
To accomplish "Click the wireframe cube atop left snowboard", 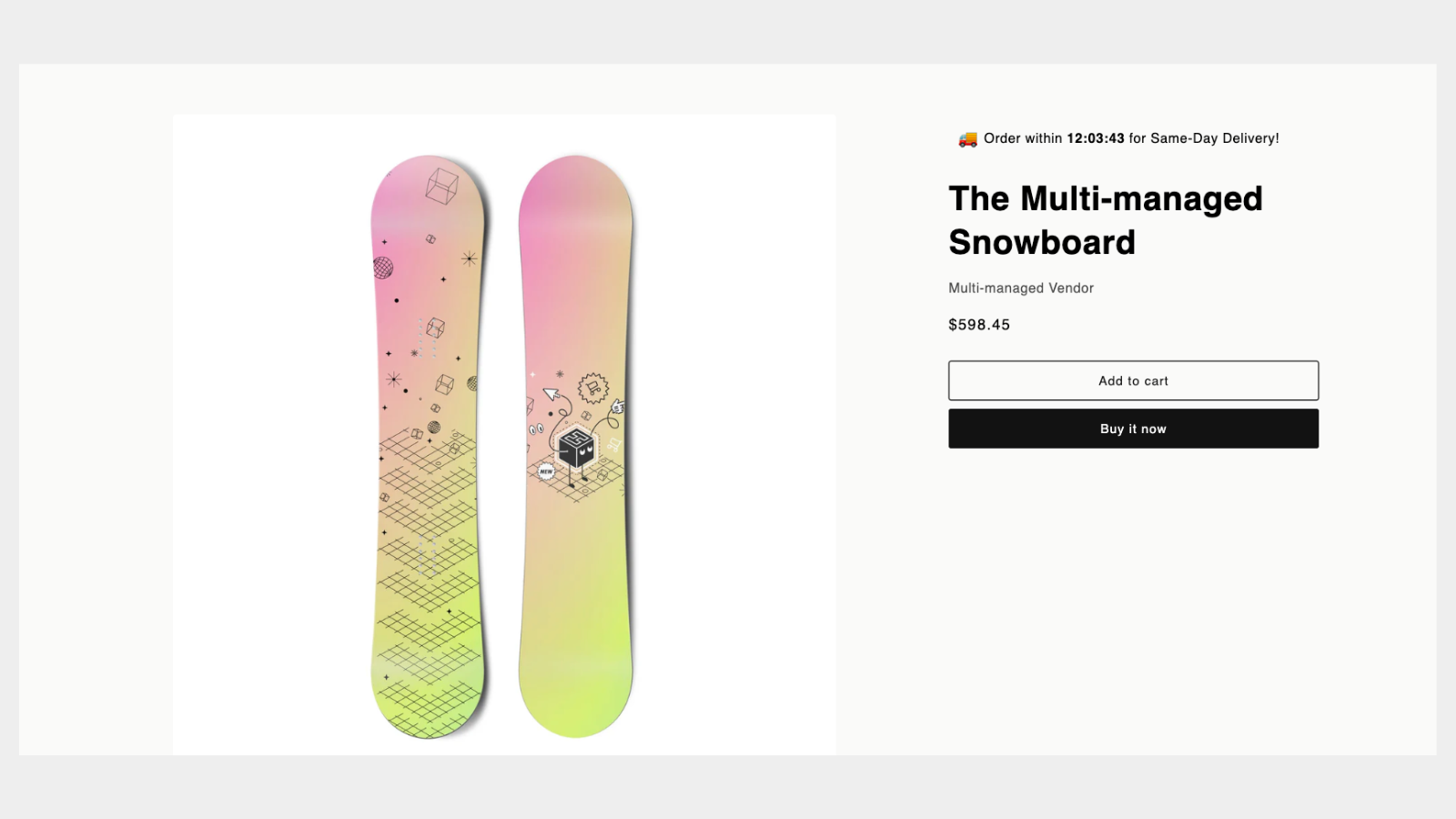I will point(441,186).
